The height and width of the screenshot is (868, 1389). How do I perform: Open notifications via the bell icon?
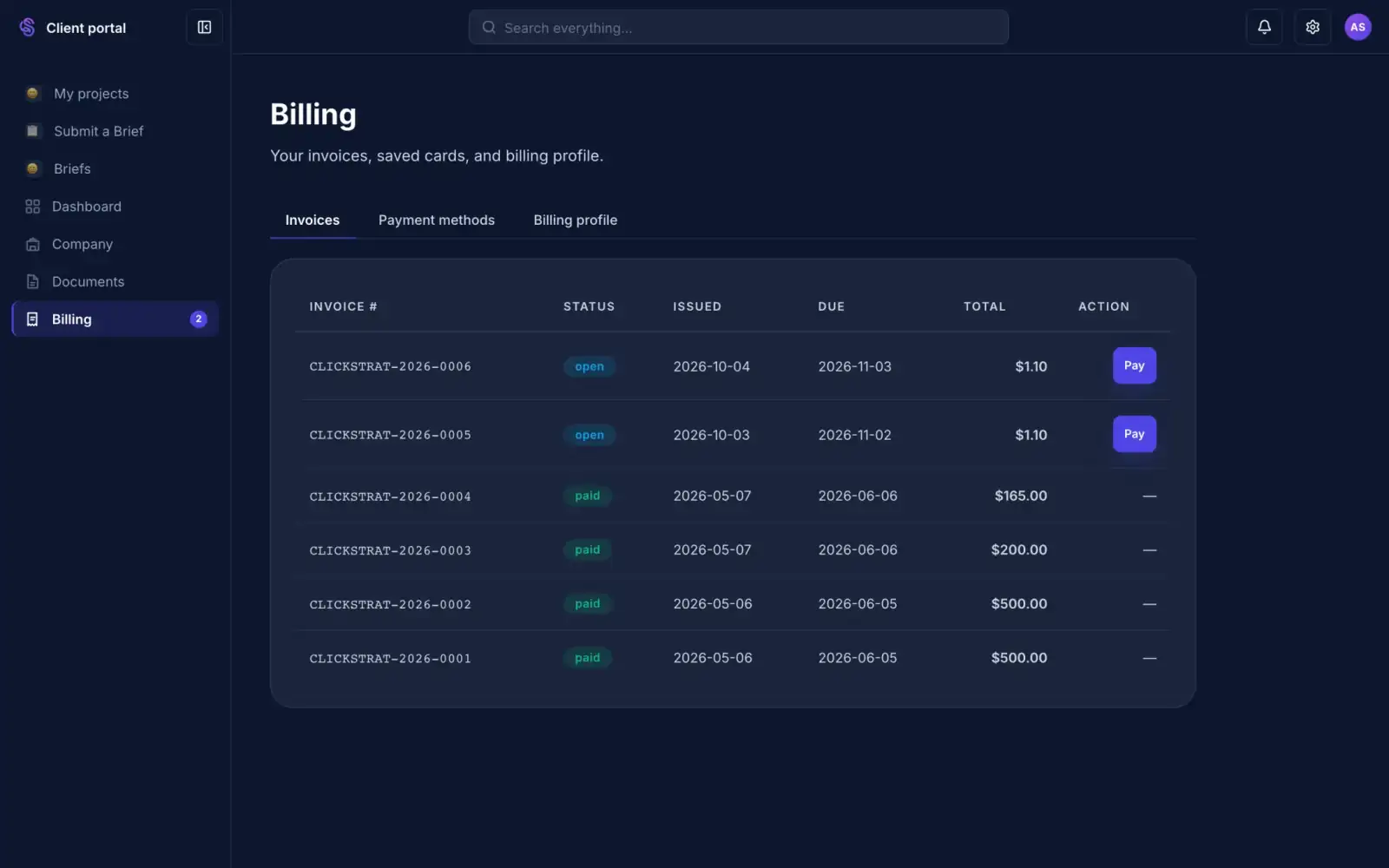tap(1264, 28)
